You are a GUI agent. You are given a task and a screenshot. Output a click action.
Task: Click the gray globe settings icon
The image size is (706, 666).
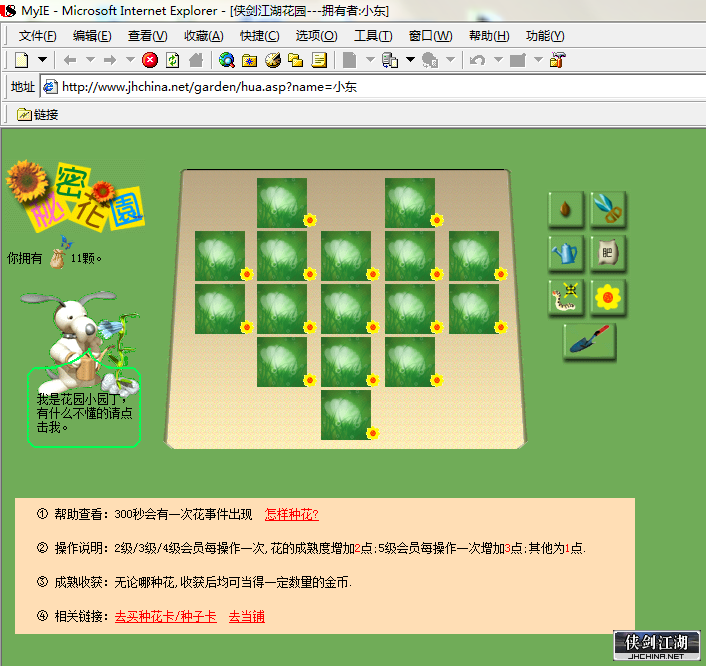tap(430, 60)
